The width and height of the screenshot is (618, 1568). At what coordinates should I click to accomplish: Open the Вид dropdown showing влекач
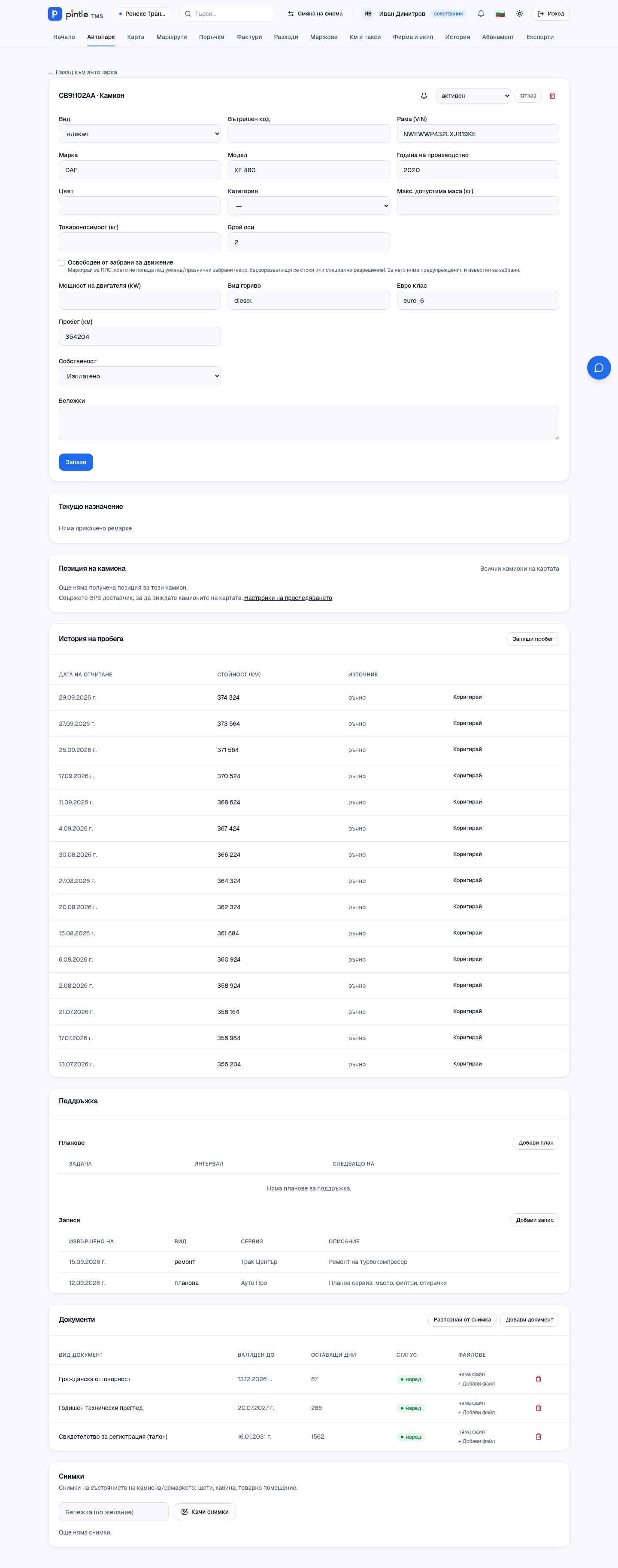140,134
